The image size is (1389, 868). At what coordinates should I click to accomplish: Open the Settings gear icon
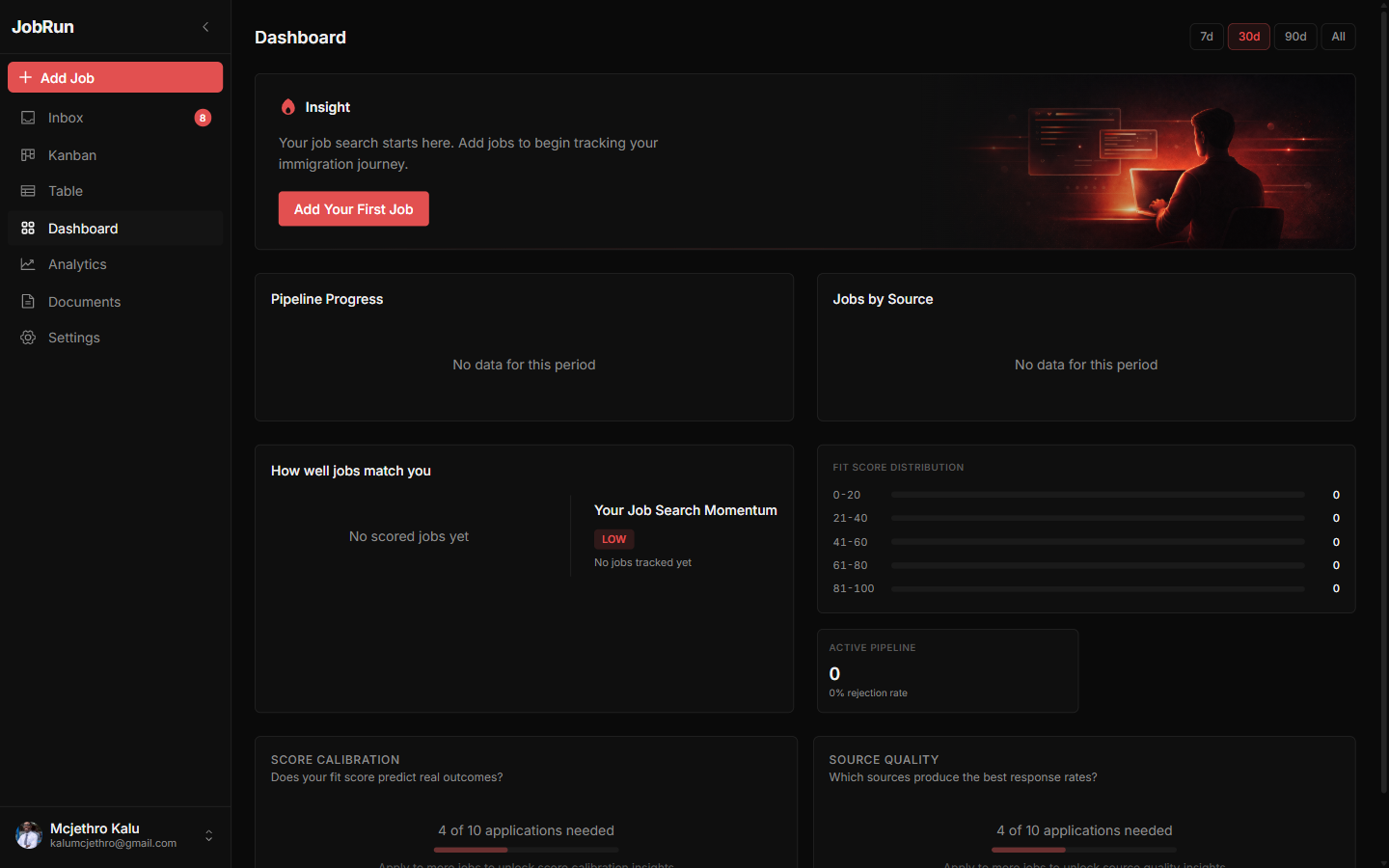28,338
